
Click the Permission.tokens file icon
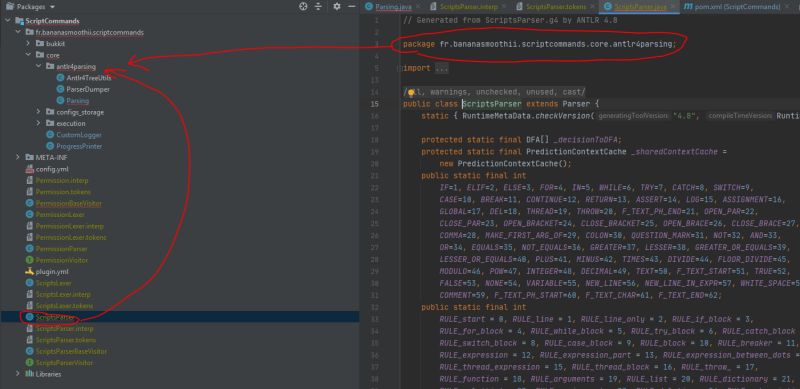[x=30, y=192]
